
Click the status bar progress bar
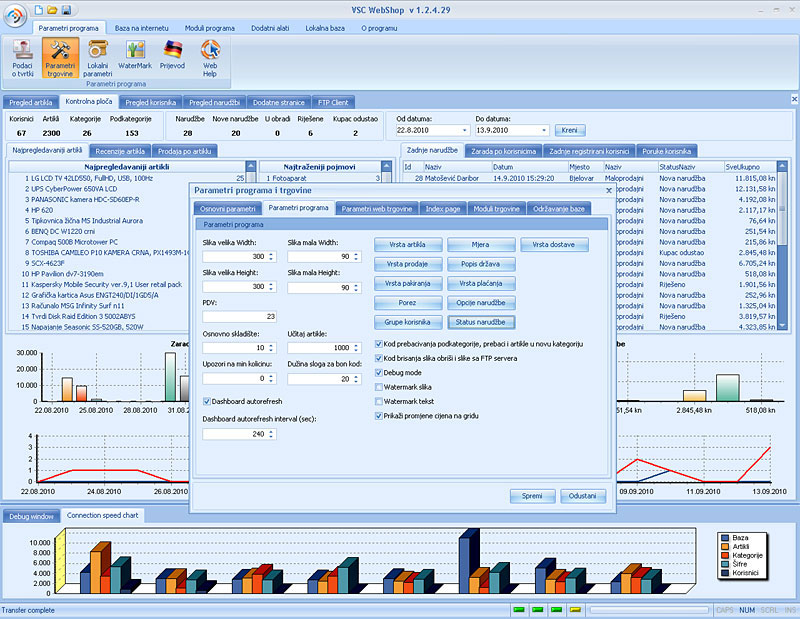(648, 610)
